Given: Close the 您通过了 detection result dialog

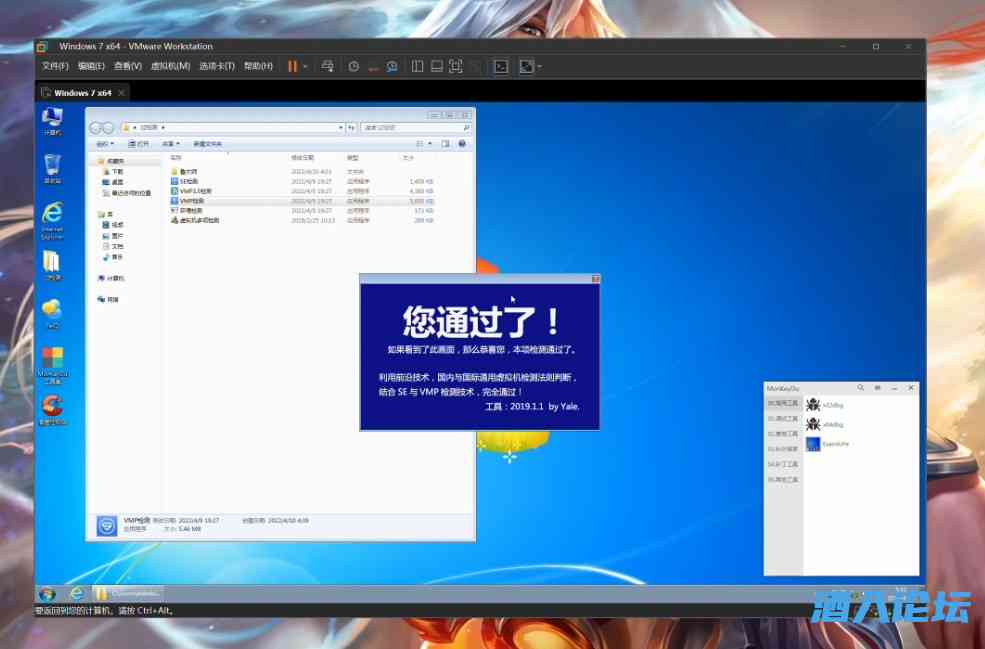Looking at the screenshot, I should click(596, 279).
